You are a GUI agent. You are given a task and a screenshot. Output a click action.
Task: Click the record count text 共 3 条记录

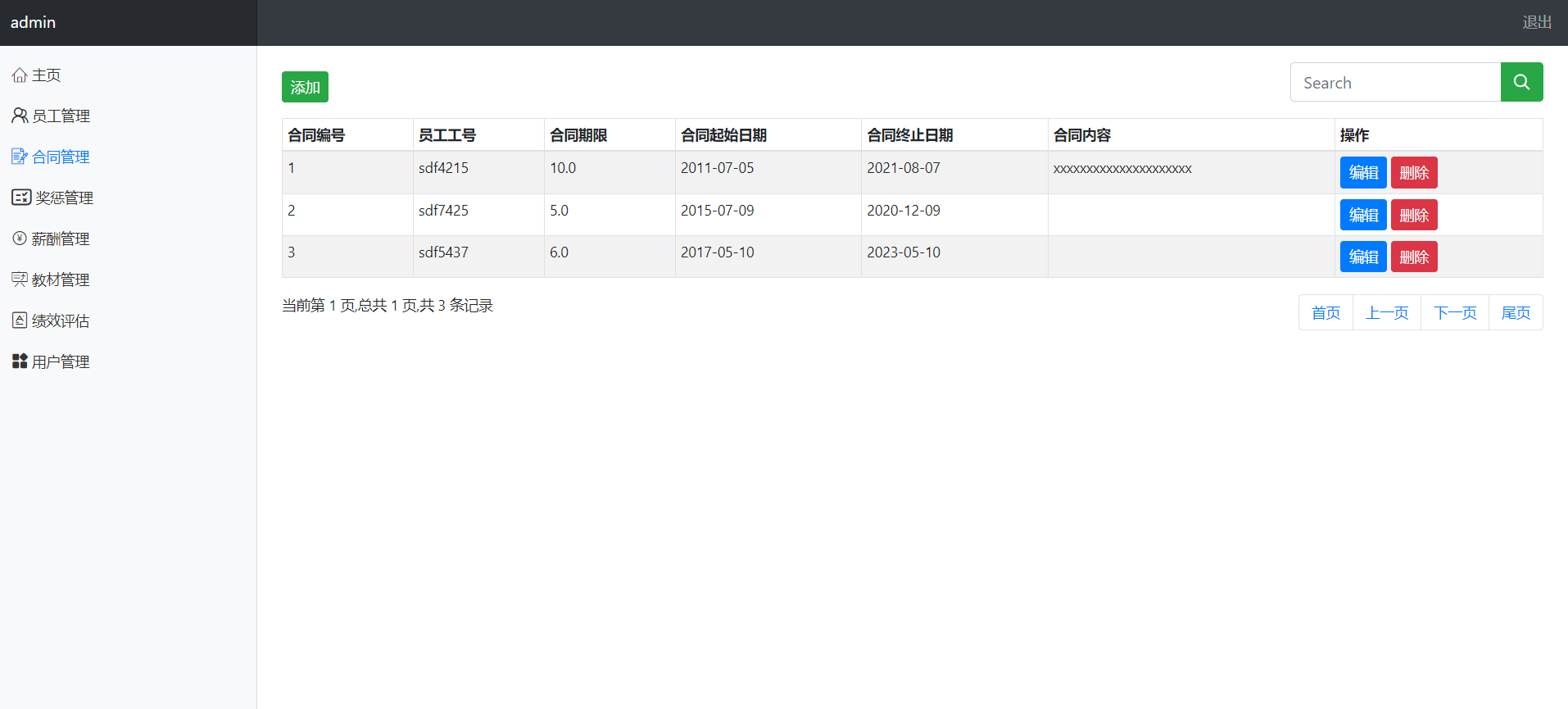point(456,306)
